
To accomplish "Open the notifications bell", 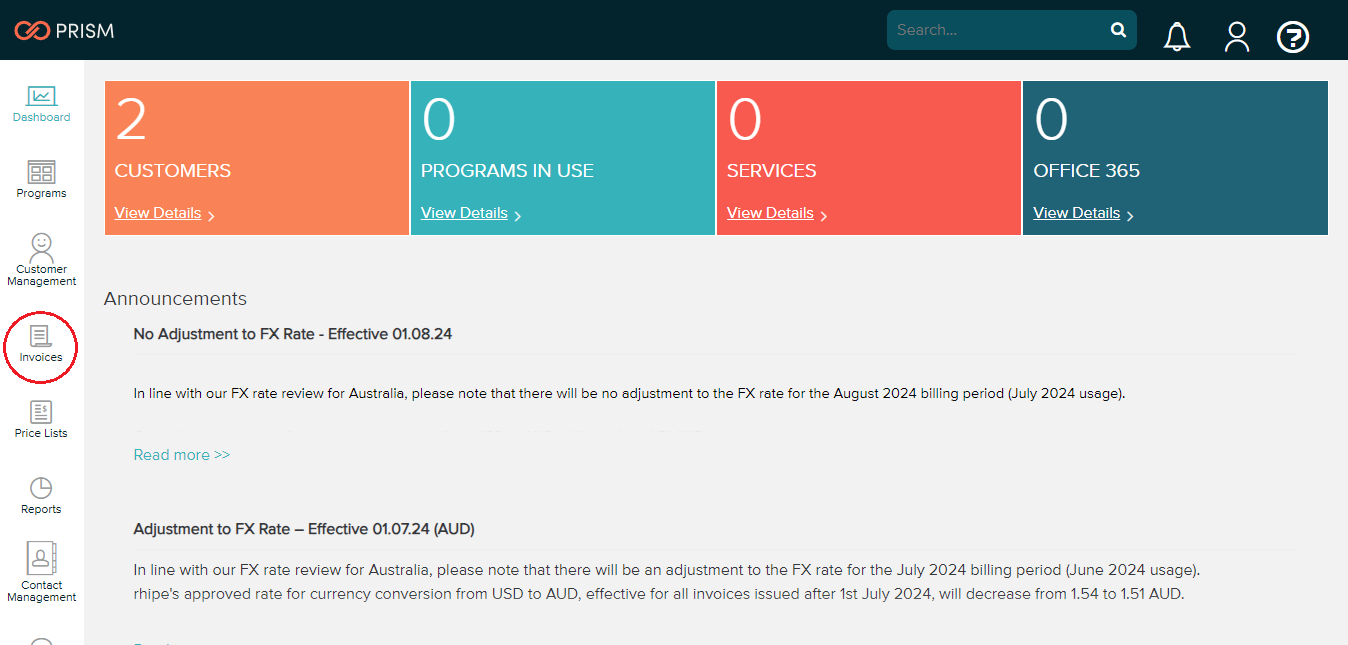I will click(1176, 36).
